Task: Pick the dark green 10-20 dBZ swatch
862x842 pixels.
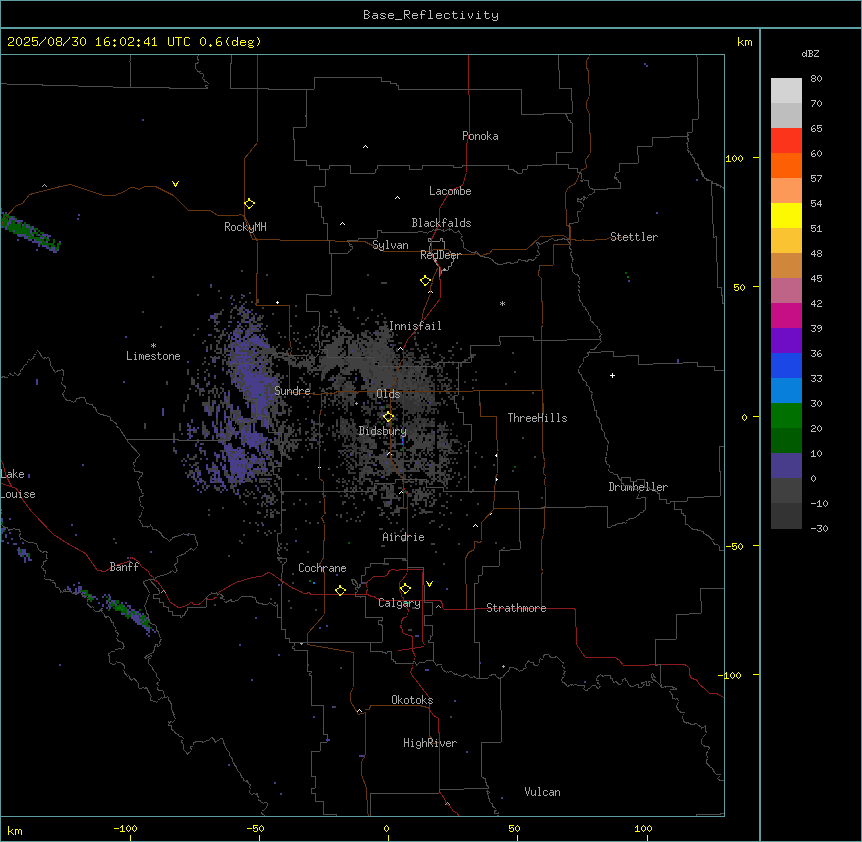Action: tap(786, 441)
